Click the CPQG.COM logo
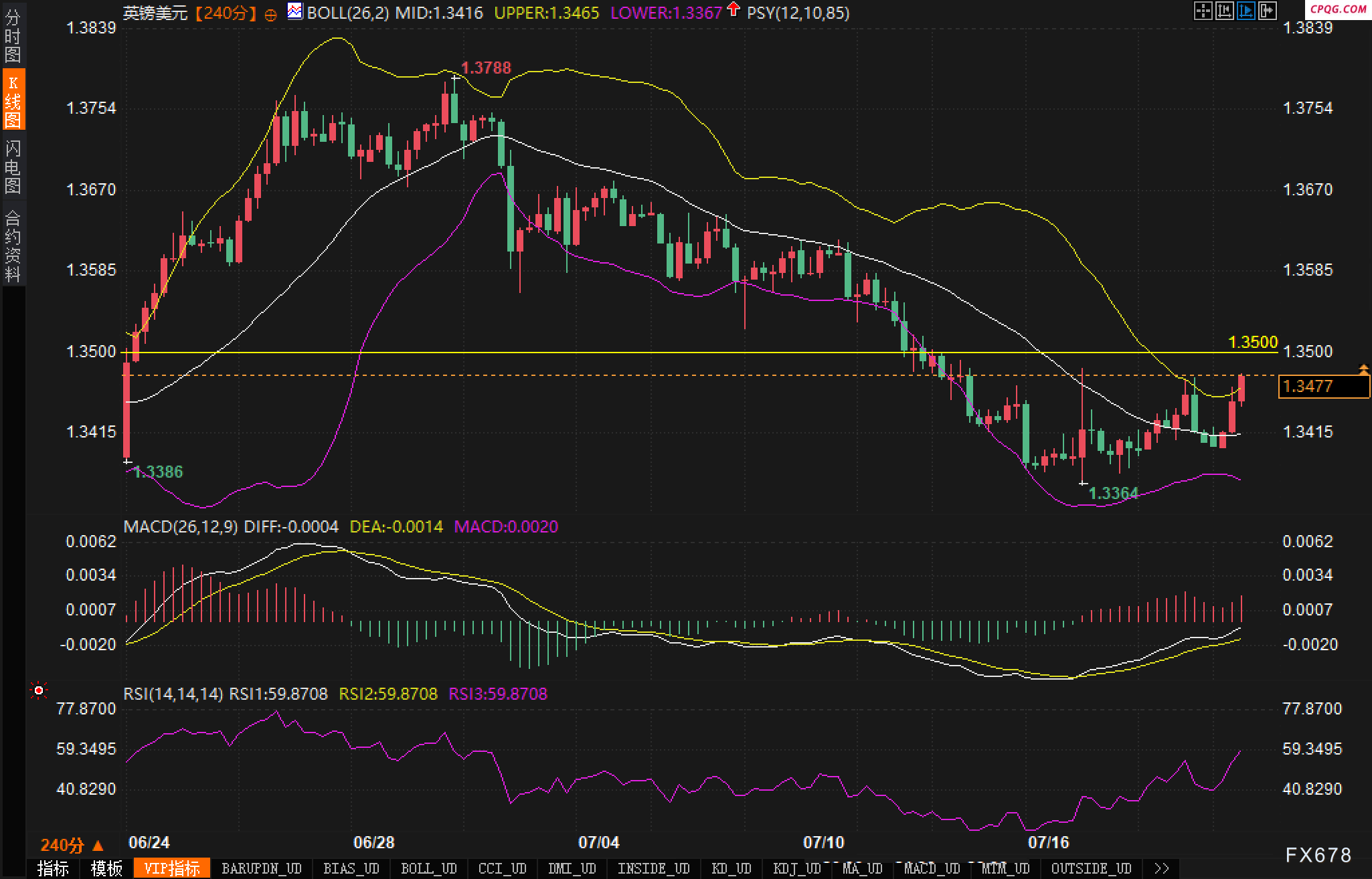1372x879 pixels. pos(1338,9)
